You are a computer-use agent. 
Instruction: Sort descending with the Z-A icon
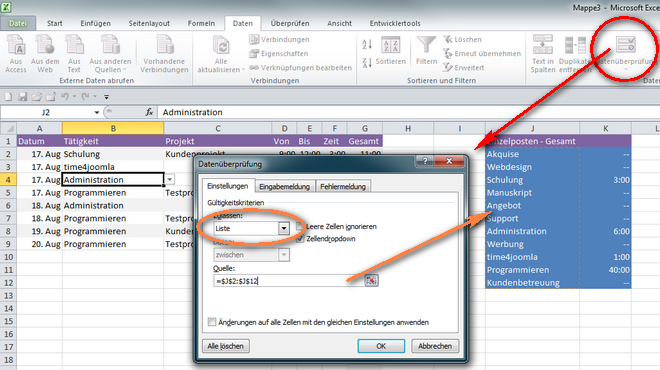click(367, 63)
